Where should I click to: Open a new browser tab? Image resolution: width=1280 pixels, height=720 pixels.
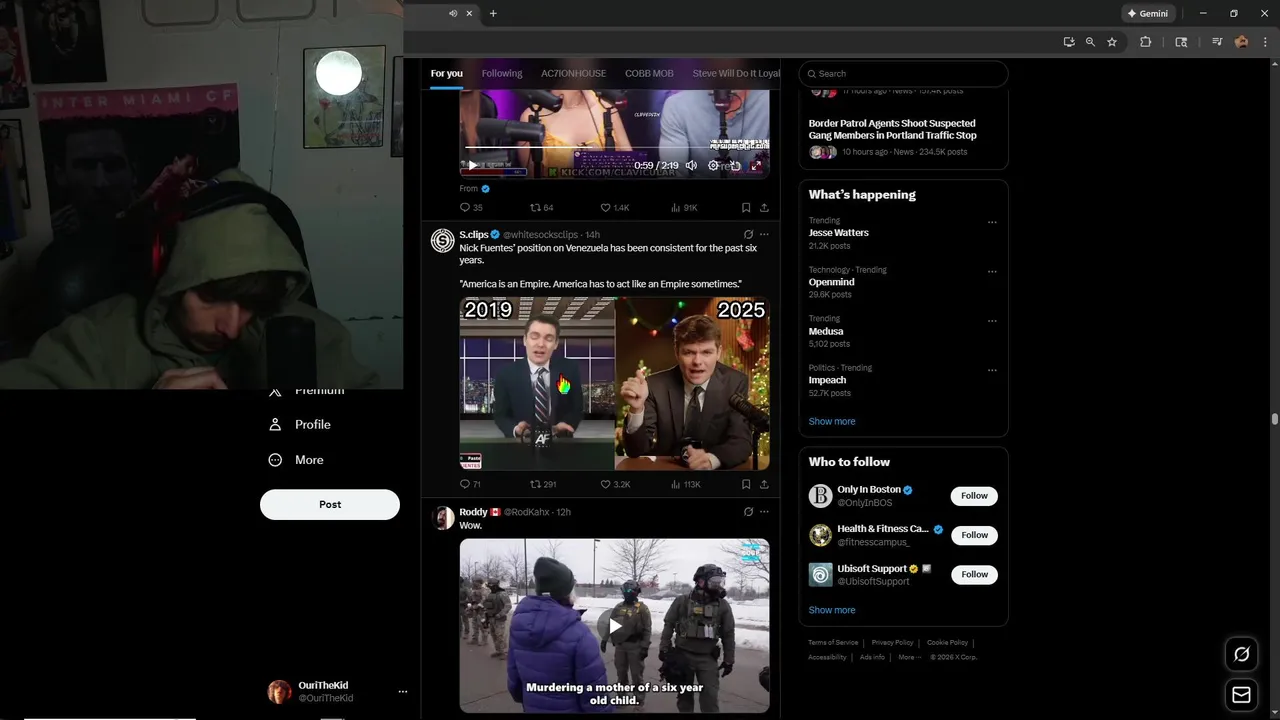point(493,13)
